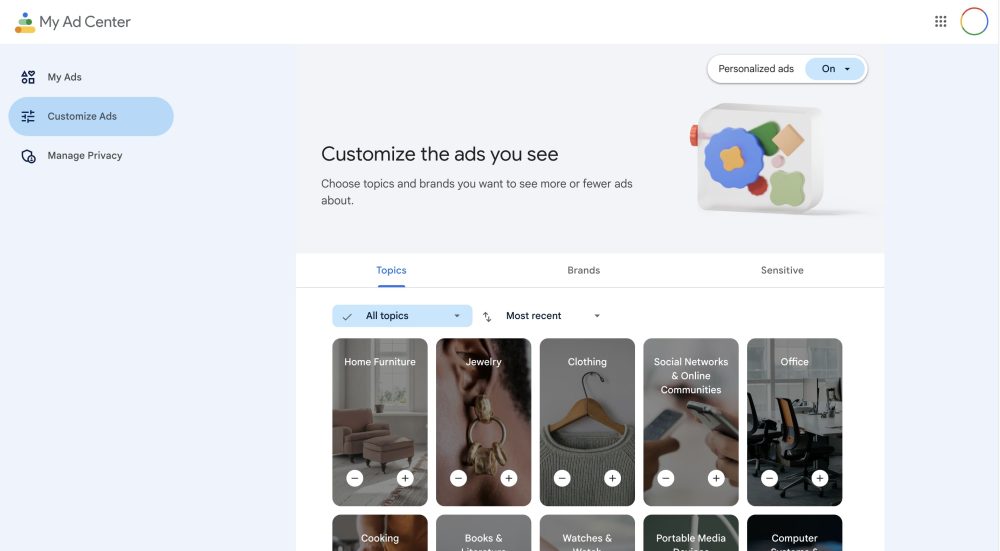Open the Google apps grid icon

[940, 22]
